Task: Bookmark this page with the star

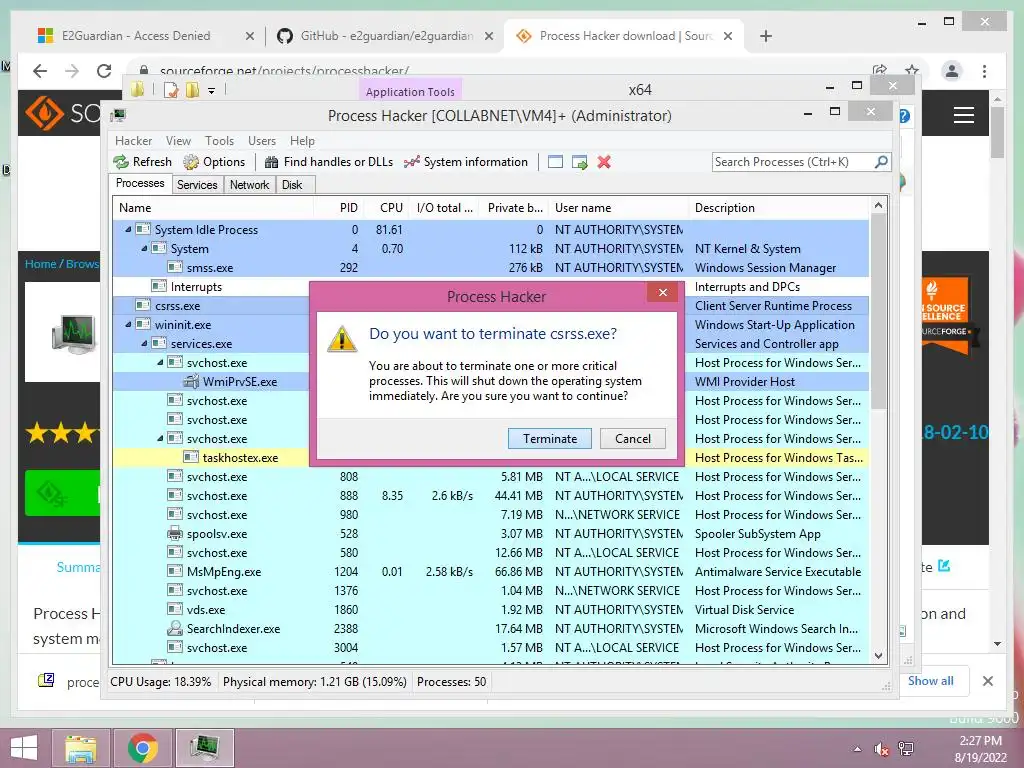Action: point(912,70)
